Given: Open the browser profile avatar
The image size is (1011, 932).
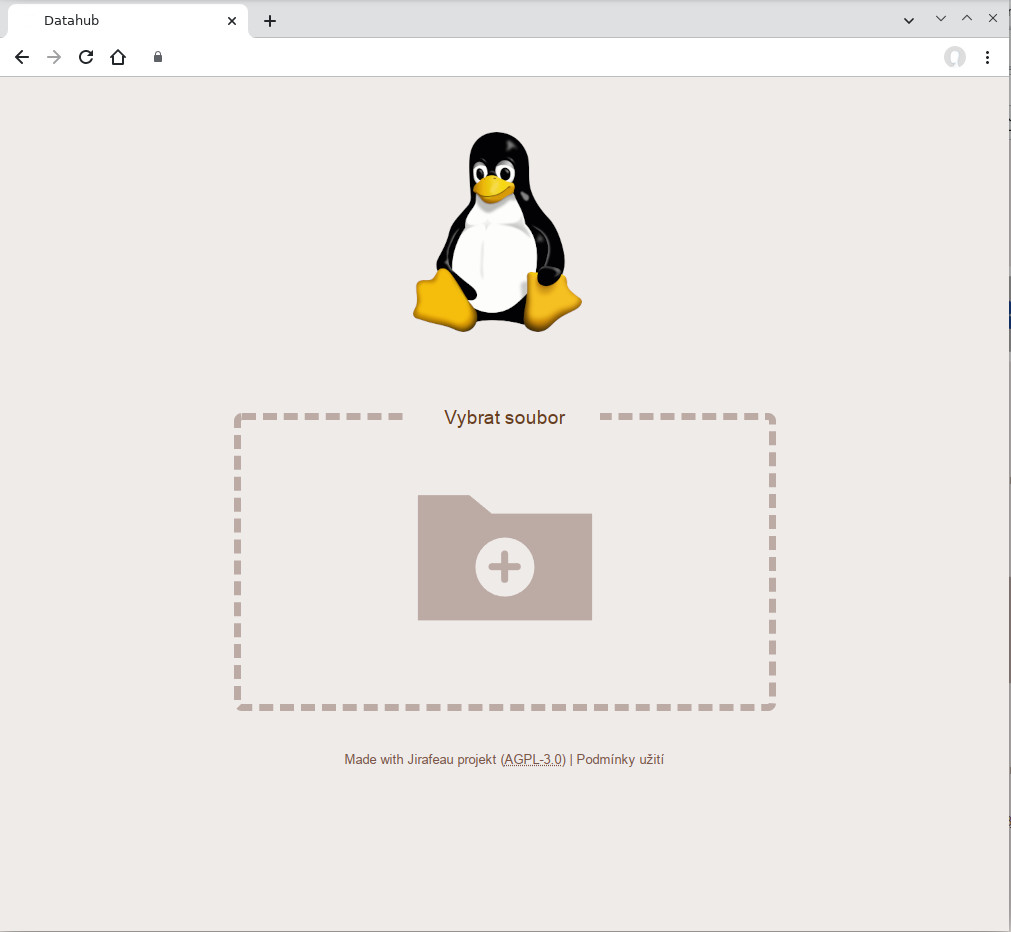Looking at the screenshot, I should pos(955,57).
